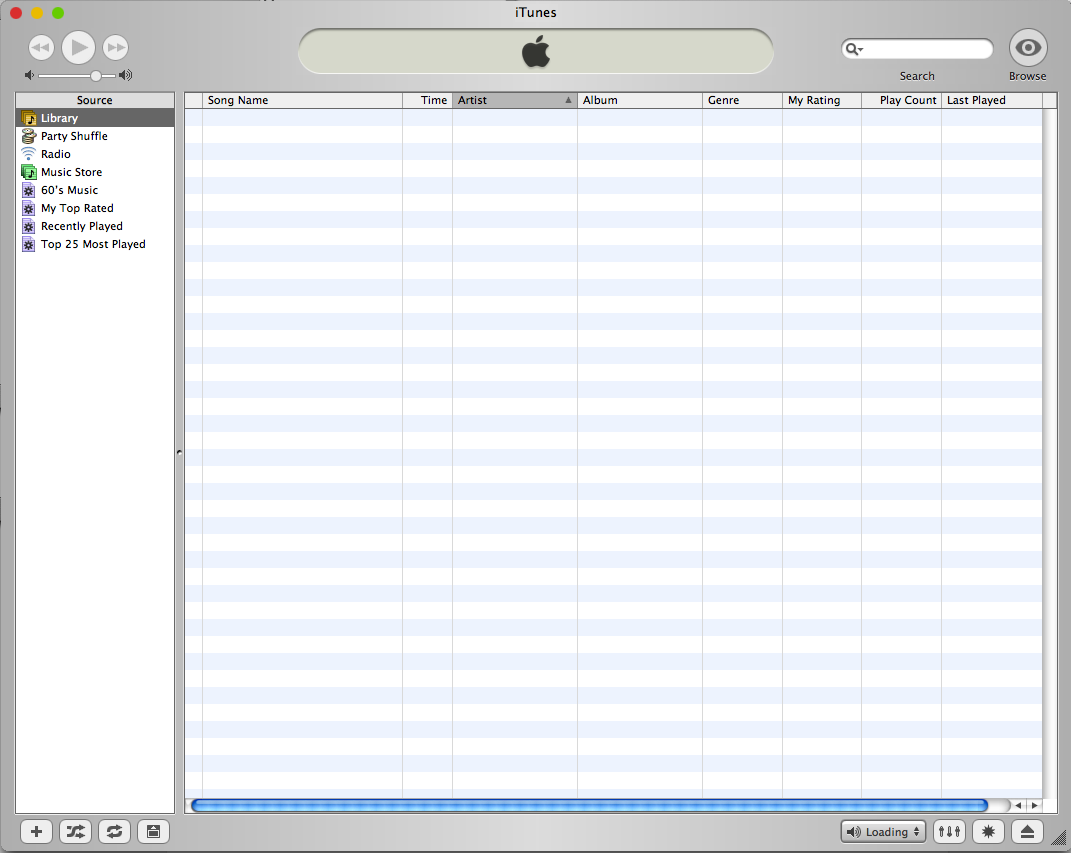Toggle the Browse eye button
The image size is (1071, 853).
[1028, 48]
